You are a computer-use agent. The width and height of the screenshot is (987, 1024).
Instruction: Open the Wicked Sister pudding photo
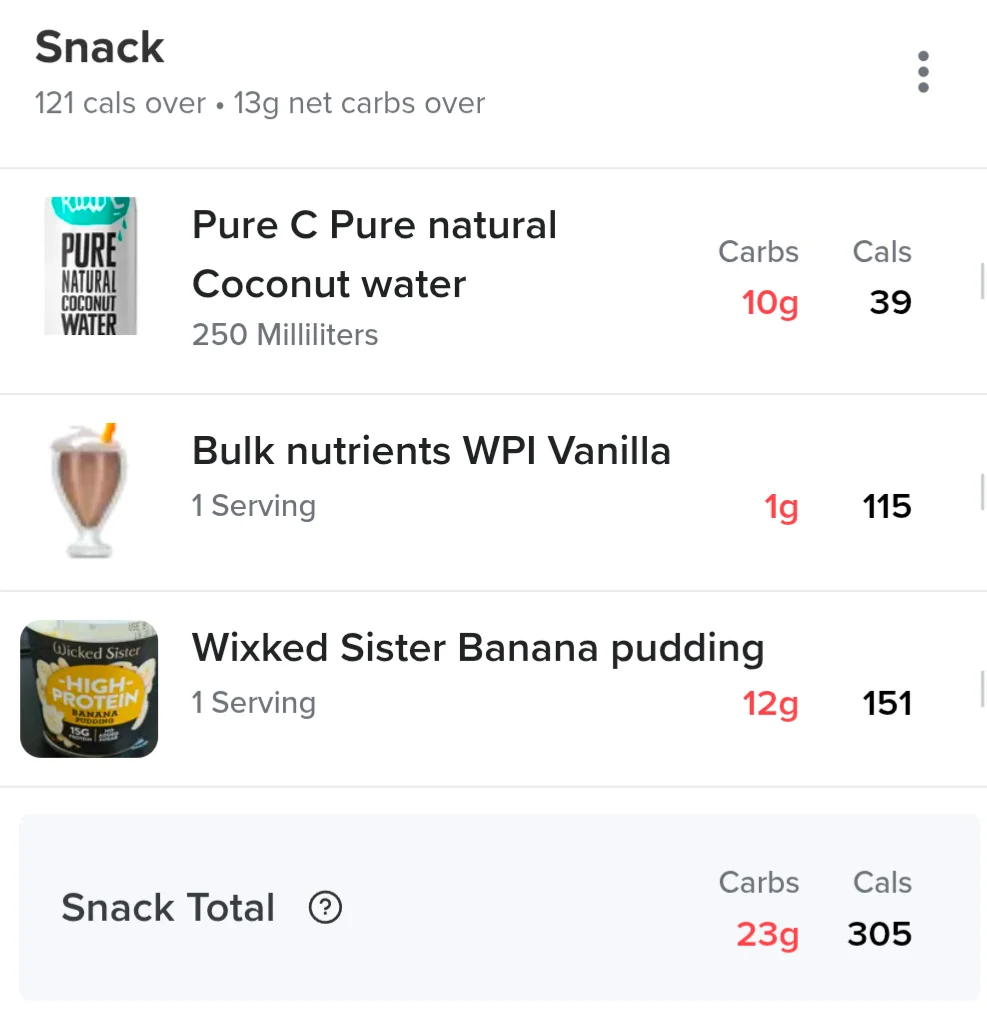[x=89, y=688]
